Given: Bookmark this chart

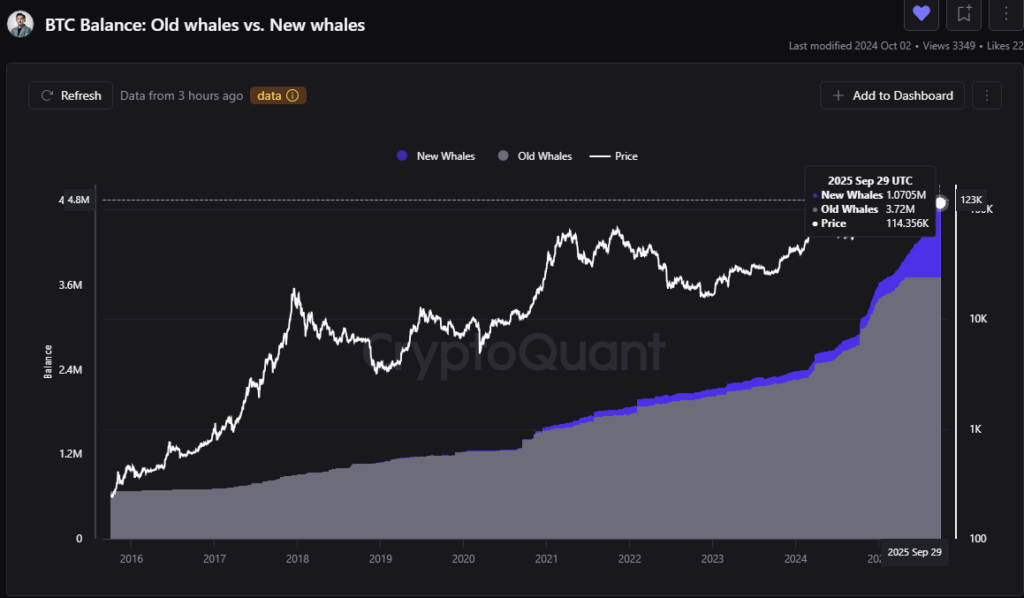Looking at the screenshot, I should tap(964, 13).
